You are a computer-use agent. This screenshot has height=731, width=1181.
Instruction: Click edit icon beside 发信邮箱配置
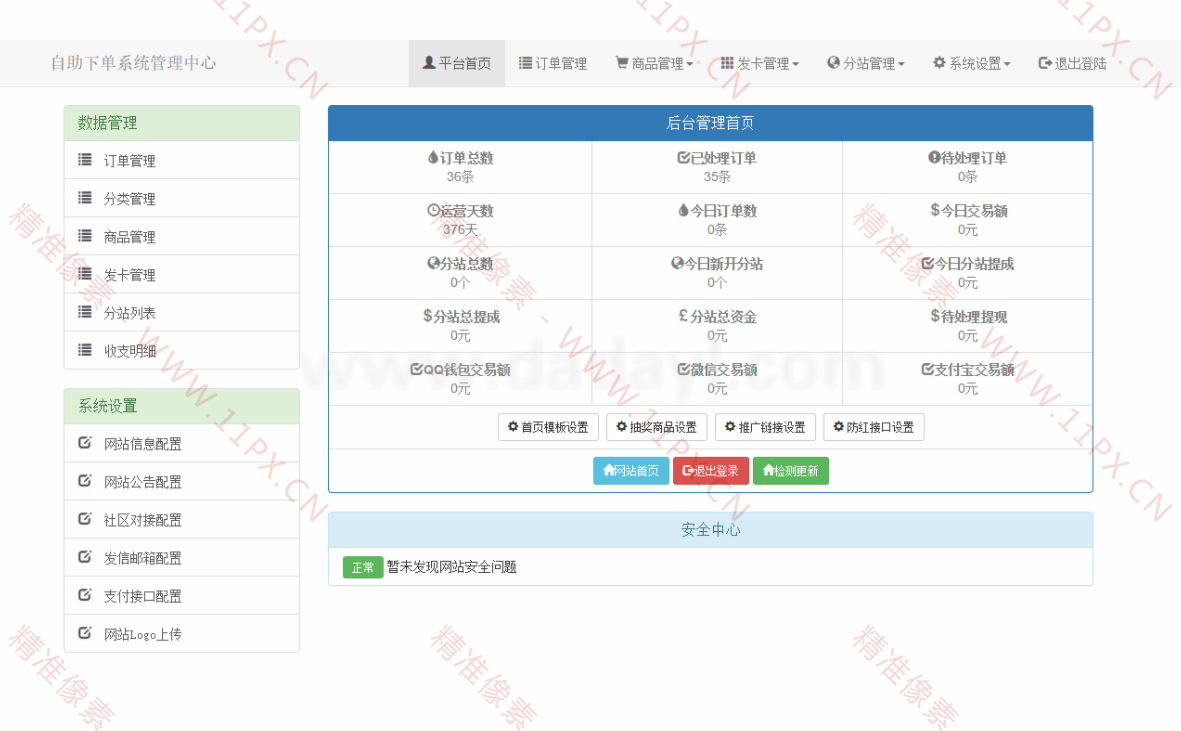click(x=85, y=556)
